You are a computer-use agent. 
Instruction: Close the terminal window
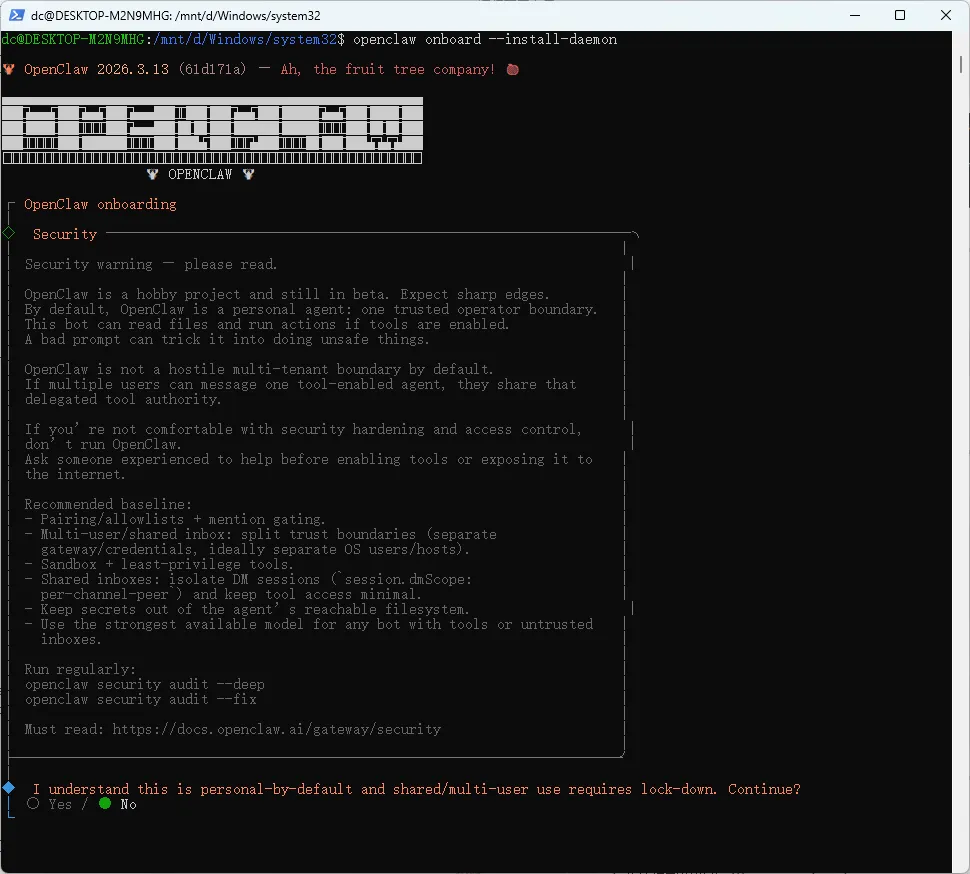click(946, 15)
